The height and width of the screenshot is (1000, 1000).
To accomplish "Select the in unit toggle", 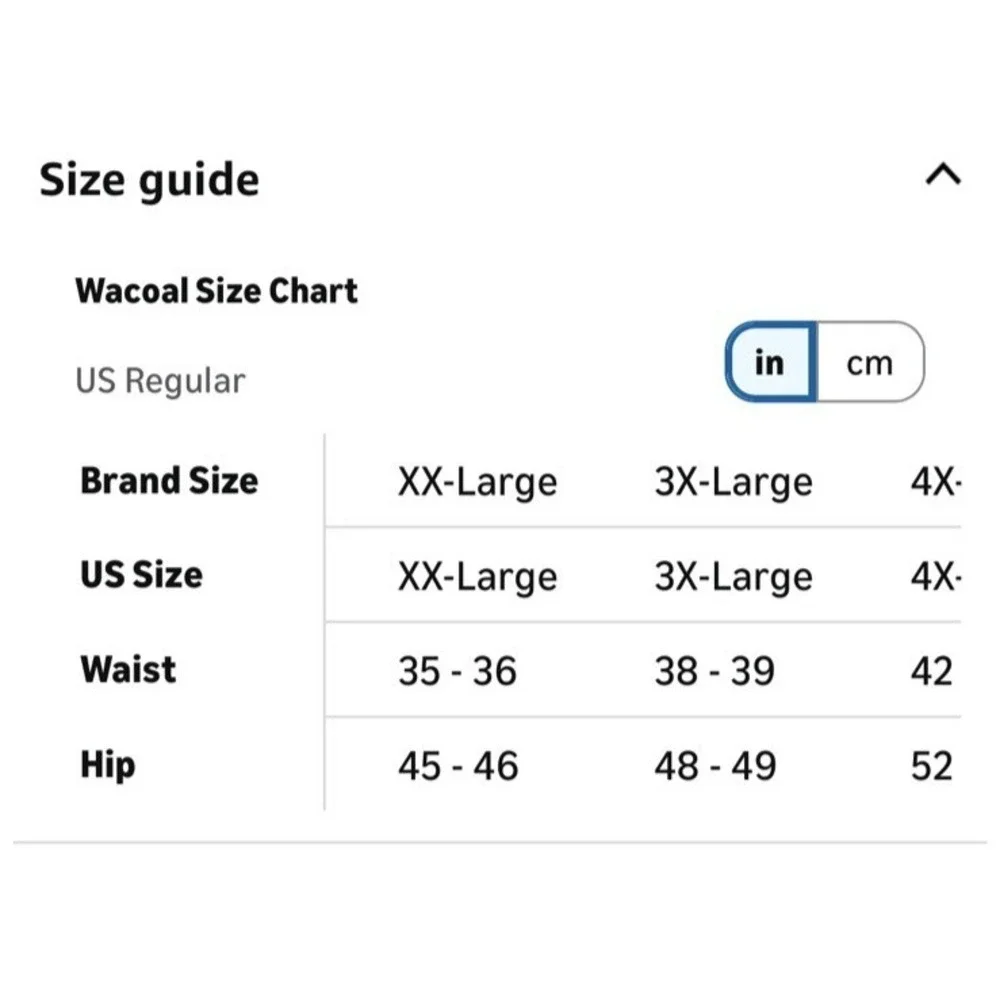I will pyautogui.click(x=770, y=362).
